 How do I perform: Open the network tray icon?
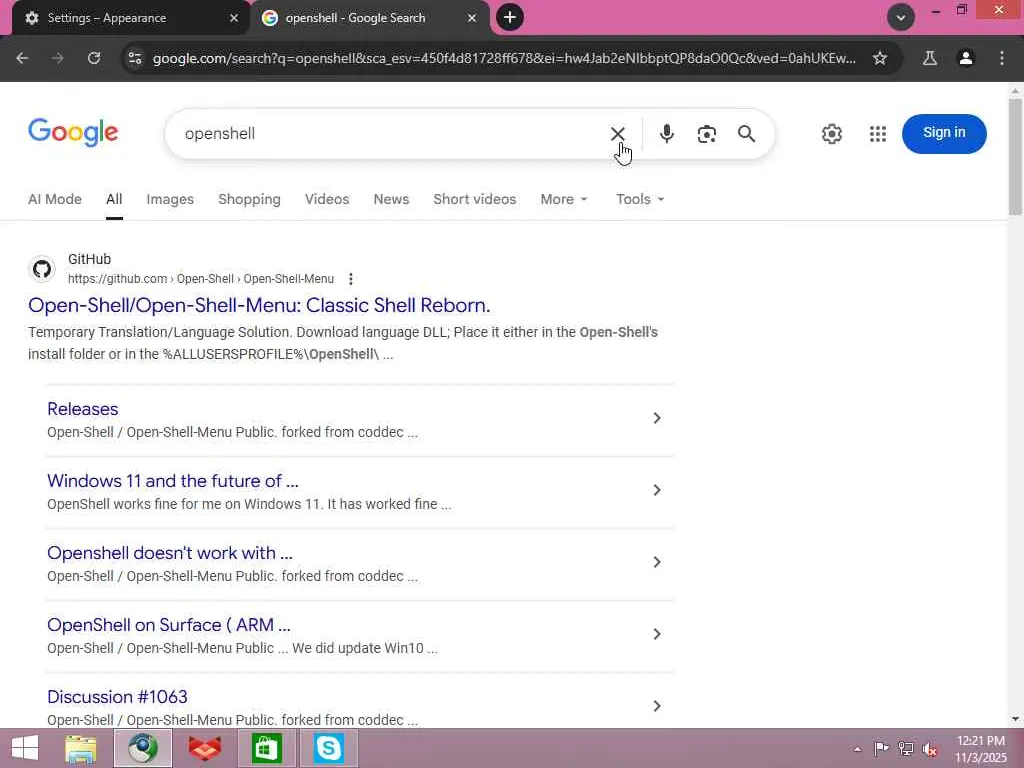[905, 749]
